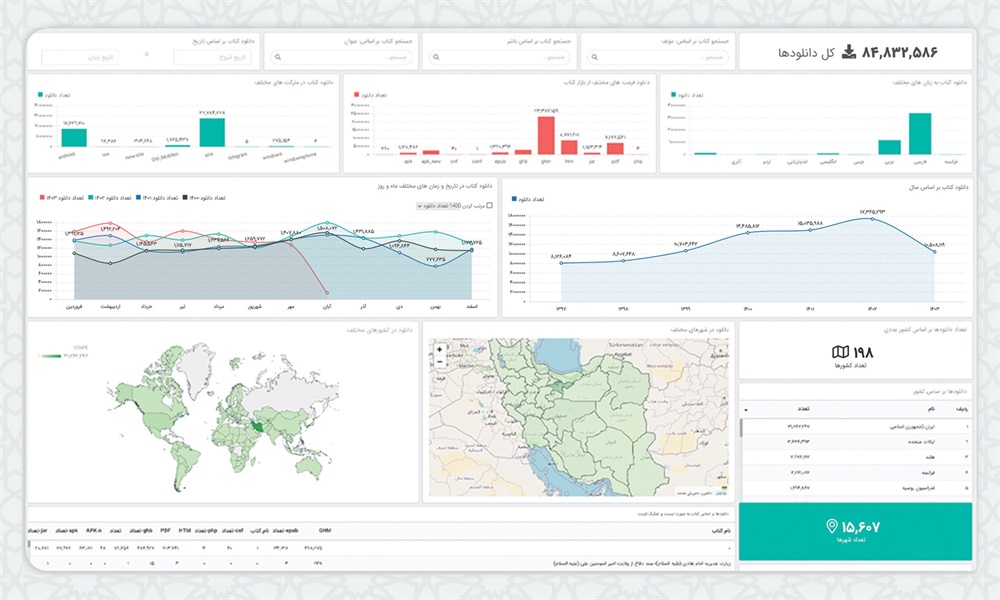1000x600 pixels.
Task: Toggle the red 1403 series in monthly legend
Action: (x=42, y=198)
